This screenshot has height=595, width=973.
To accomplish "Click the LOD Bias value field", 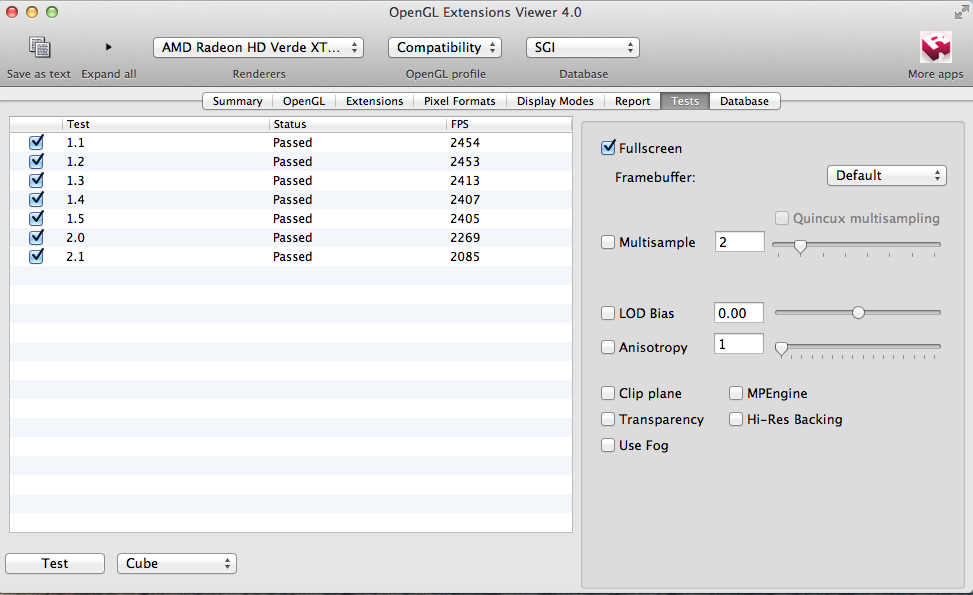I will pyautogui.click(x=739, y=313).
